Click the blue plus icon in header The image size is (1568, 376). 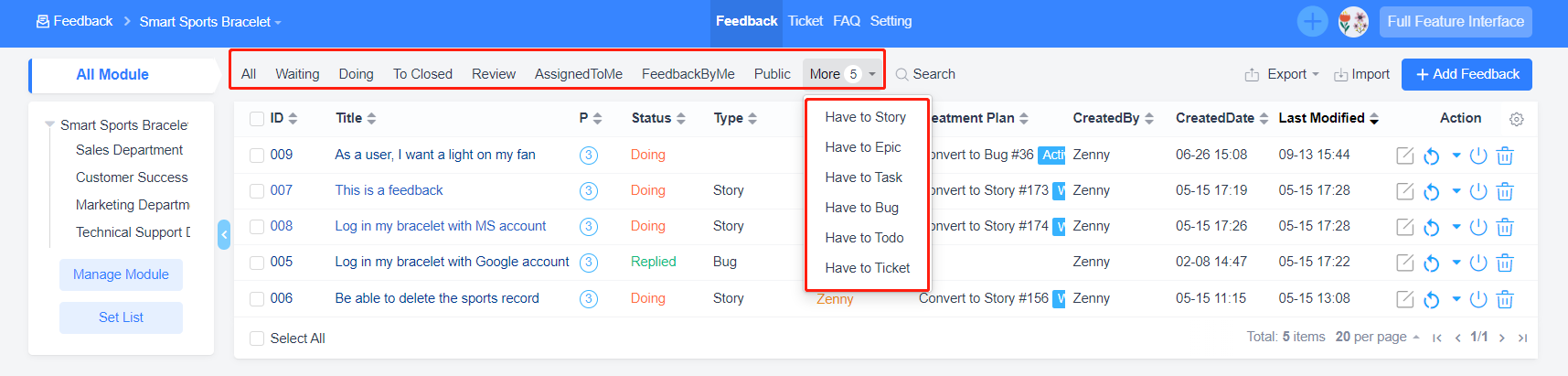tap(1312, 21)
